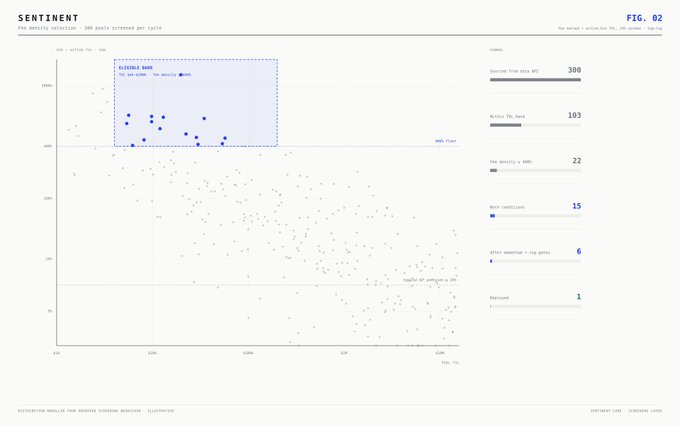Click the blue value 6

pos(579,251)
